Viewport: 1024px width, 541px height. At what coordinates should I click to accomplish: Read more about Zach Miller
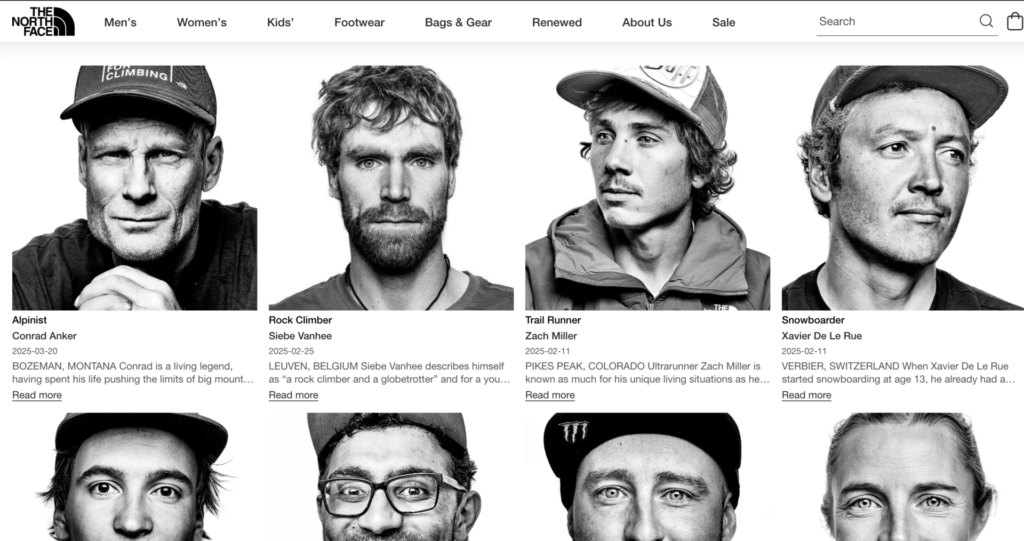[x=550, y=395]
